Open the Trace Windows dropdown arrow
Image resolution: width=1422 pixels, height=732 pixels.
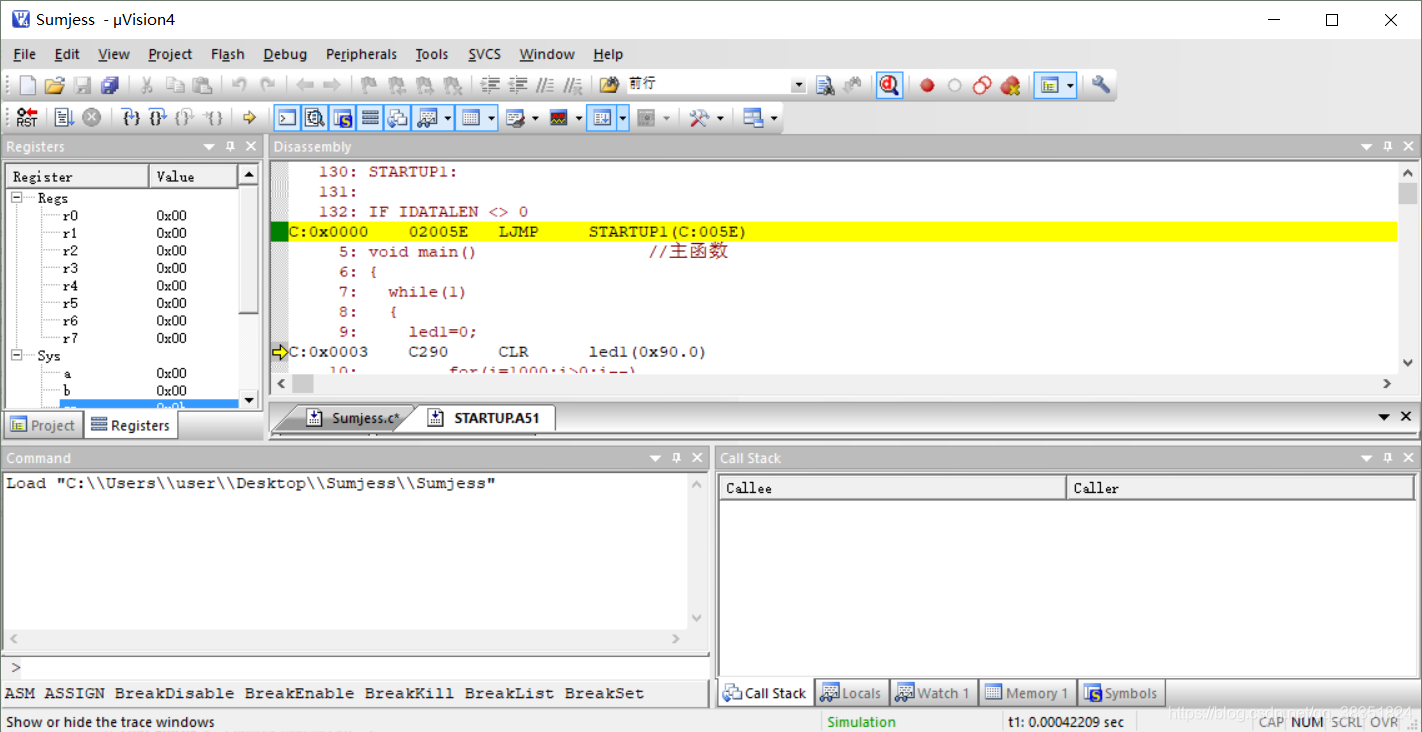coord(622,118)
